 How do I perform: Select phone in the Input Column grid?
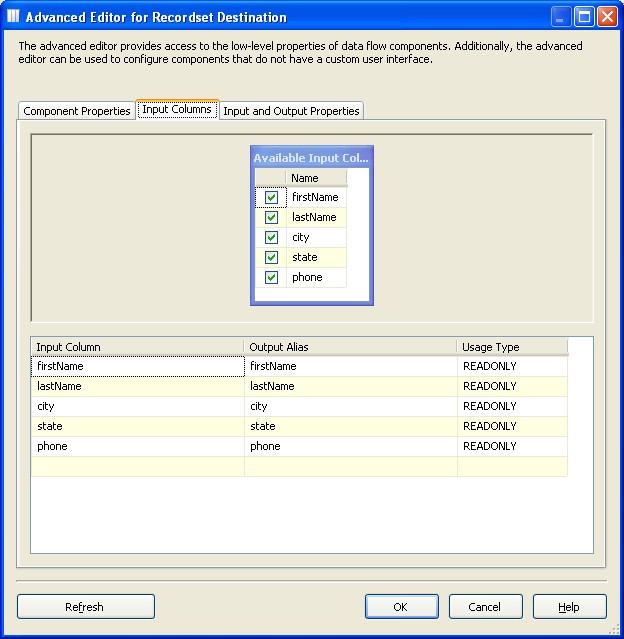(138, 446)
